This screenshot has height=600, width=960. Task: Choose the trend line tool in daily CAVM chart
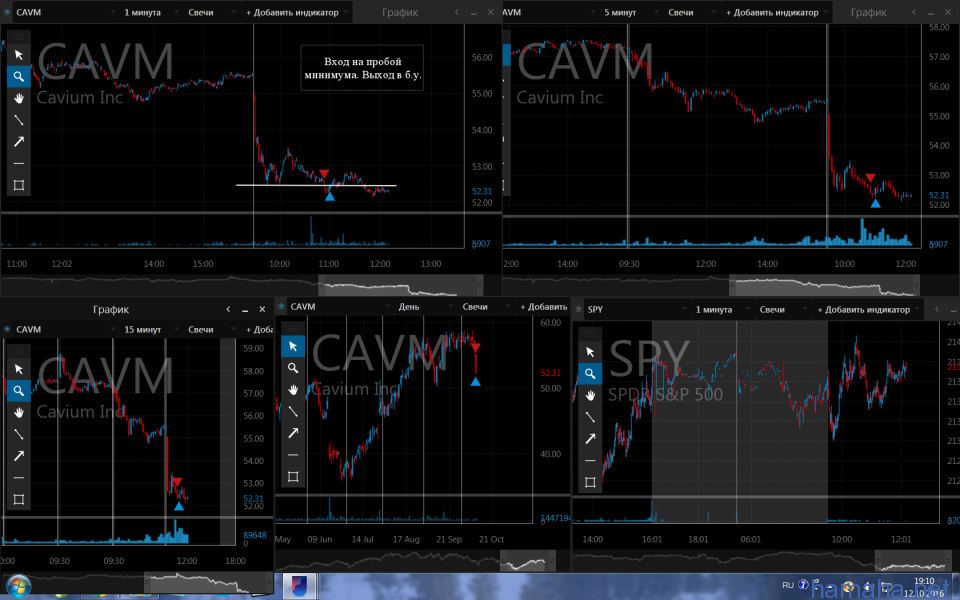[293, 411]
